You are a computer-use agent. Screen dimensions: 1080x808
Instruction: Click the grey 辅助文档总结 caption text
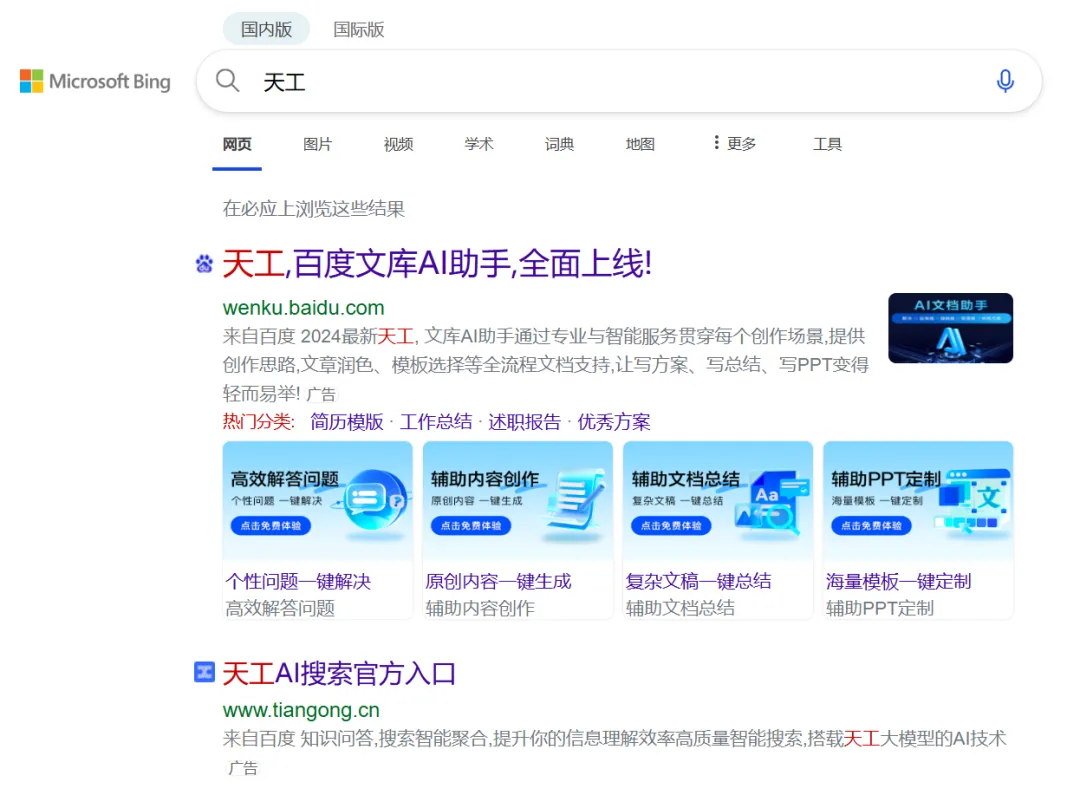click(x=681, y=608)
